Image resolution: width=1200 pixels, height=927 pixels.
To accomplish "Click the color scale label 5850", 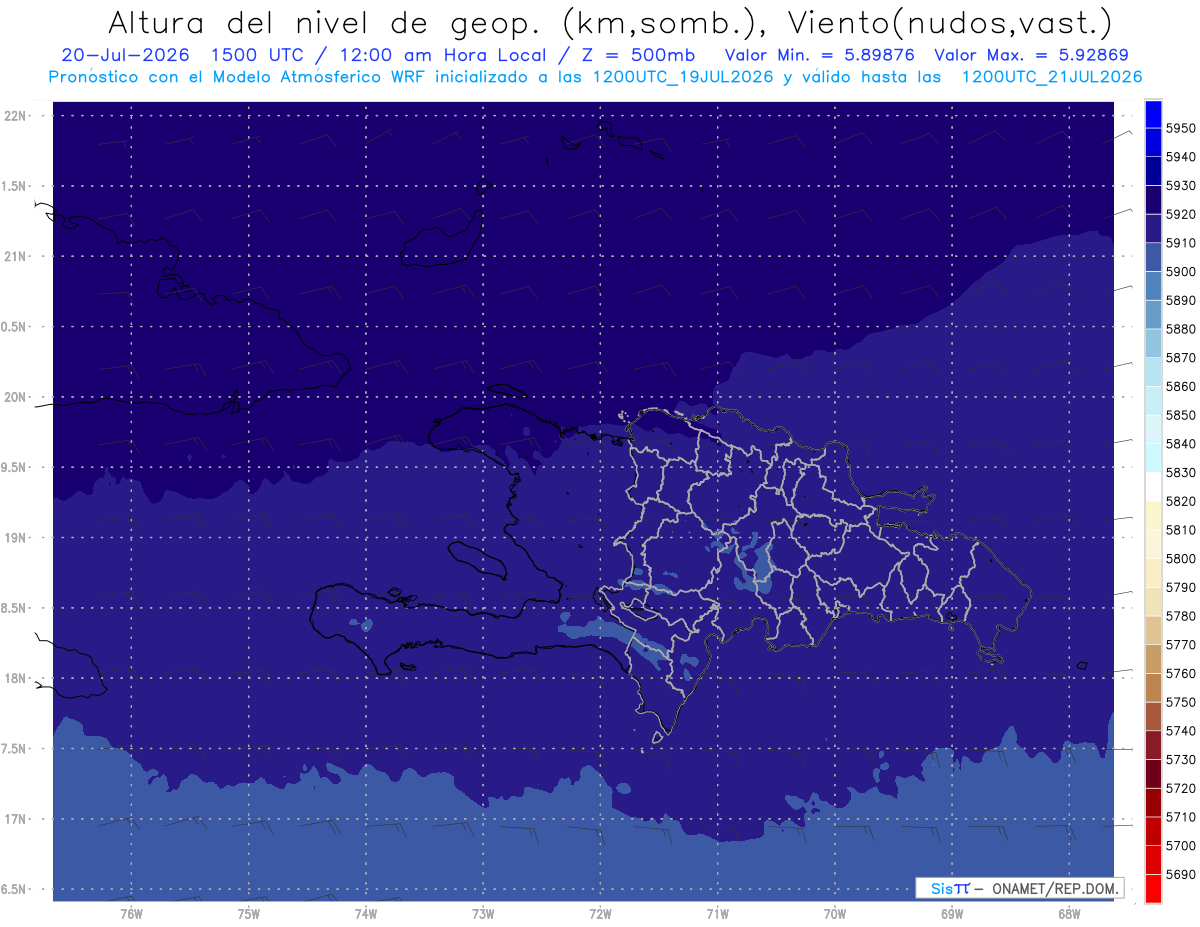I will pos(1180,415).
